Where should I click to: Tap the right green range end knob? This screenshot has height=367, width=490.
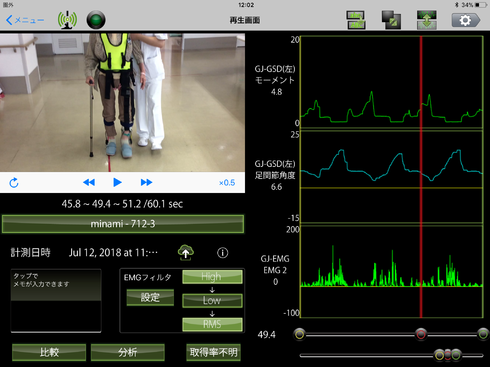(483, 334)
